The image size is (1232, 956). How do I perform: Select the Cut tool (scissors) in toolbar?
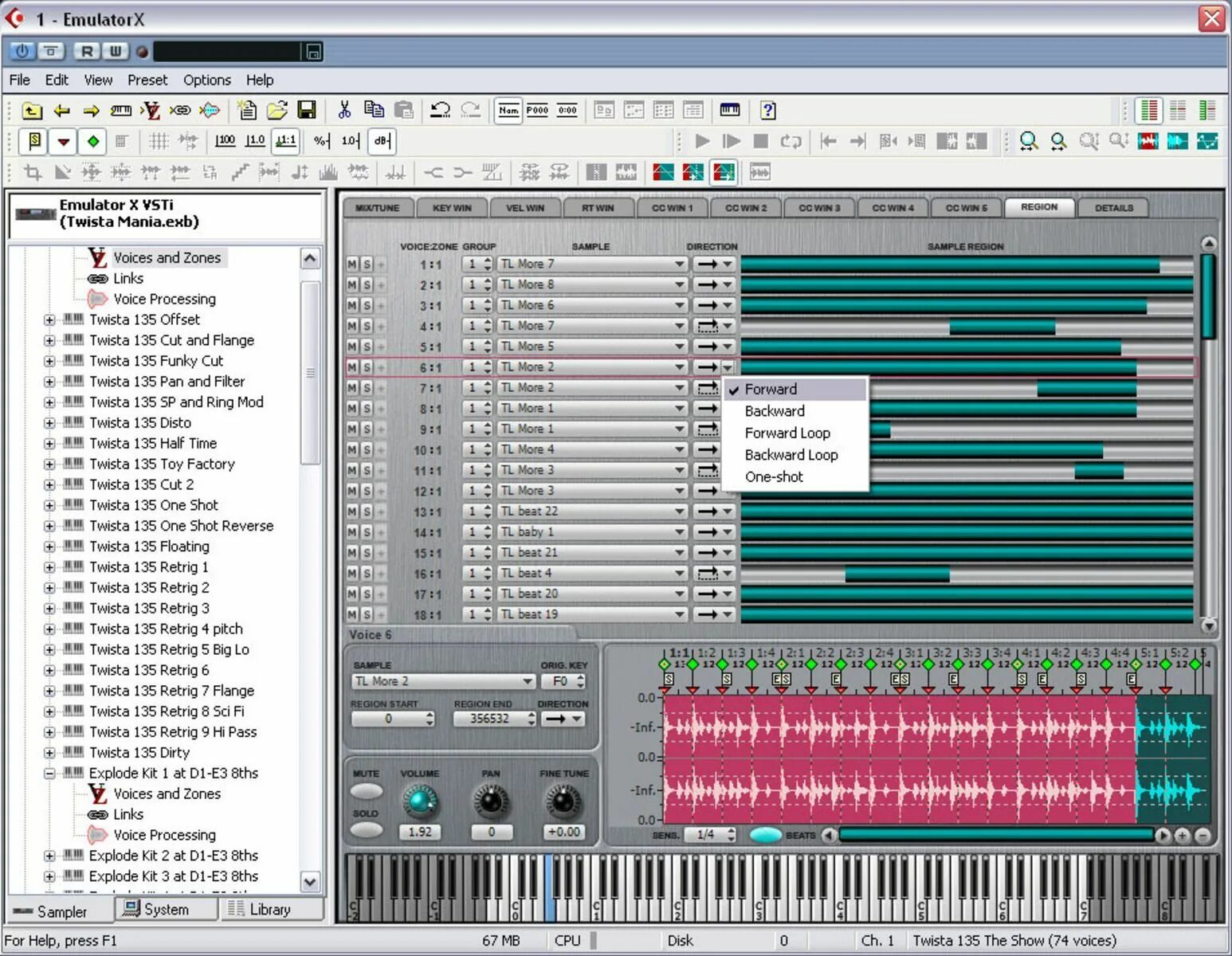346,109
